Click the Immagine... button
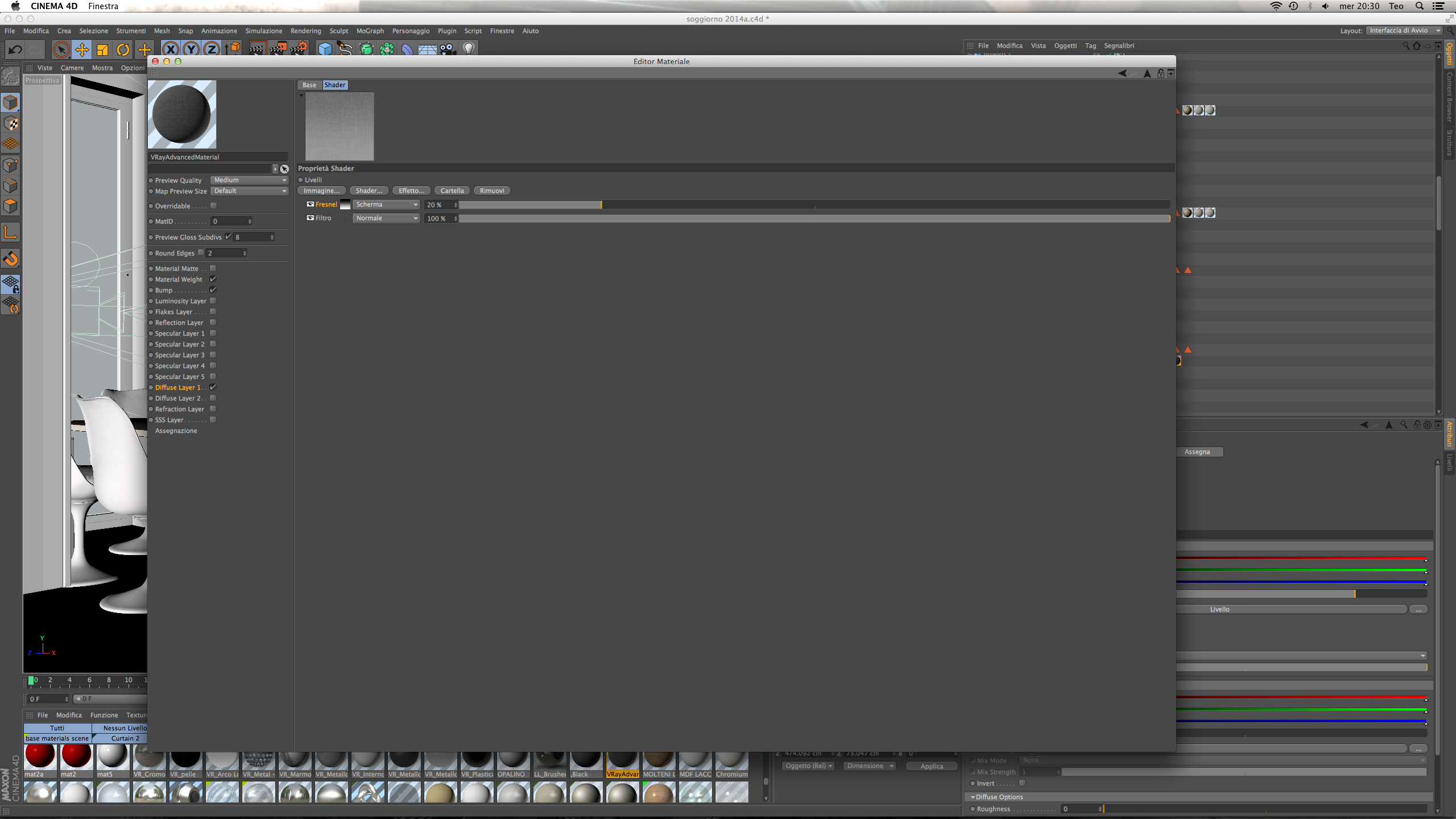Image resolution: width=1456 pixels, height=819 pixels. (x=321, y=191)
